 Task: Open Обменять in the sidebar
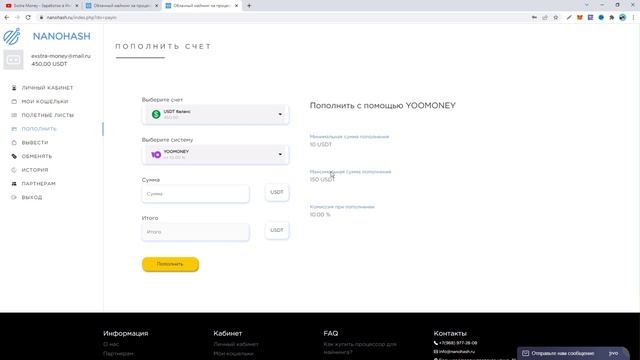pyautogui.click(x=36, y=156)
